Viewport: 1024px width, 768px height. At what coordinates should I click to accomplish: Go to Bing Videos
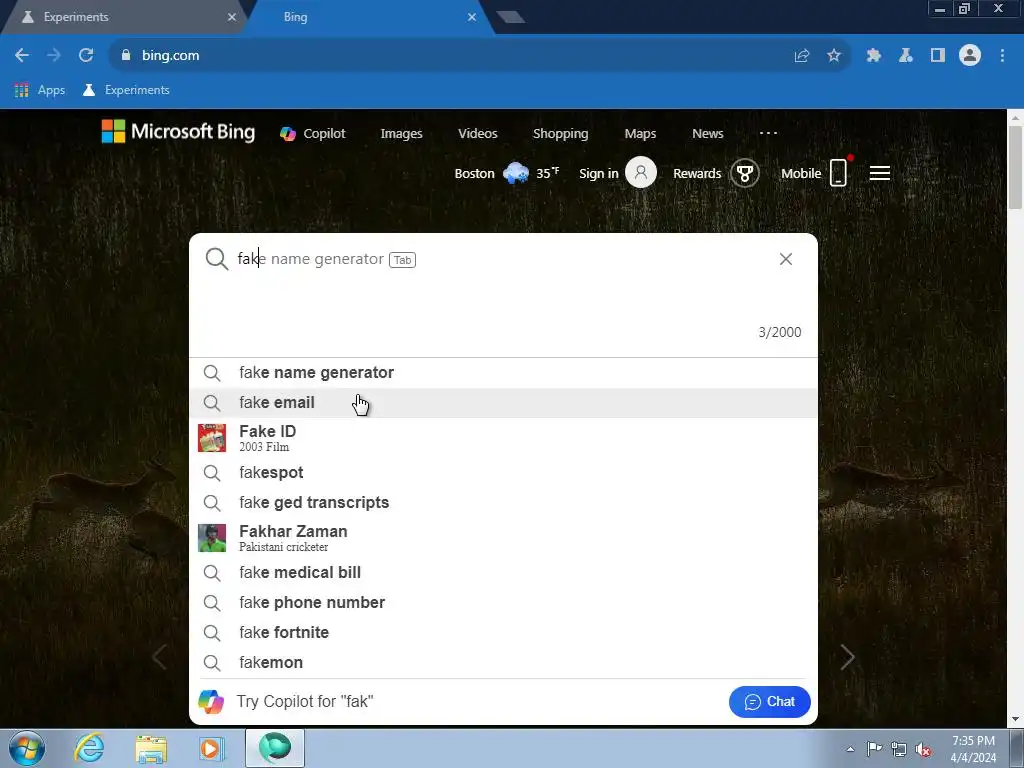tap(478, 133)
